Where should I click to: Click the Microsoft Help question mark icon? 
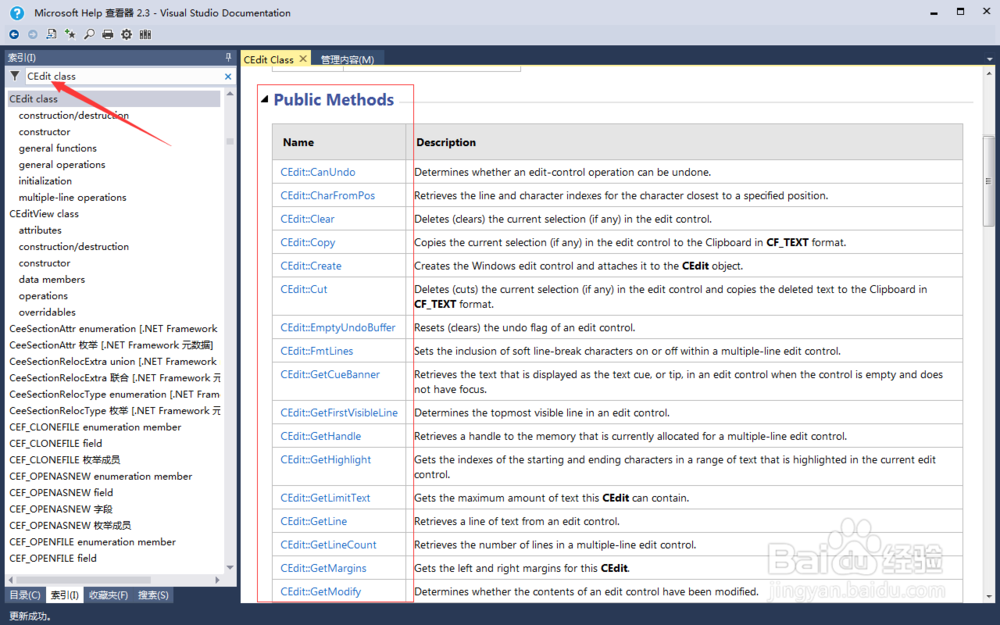click(17, 13)
